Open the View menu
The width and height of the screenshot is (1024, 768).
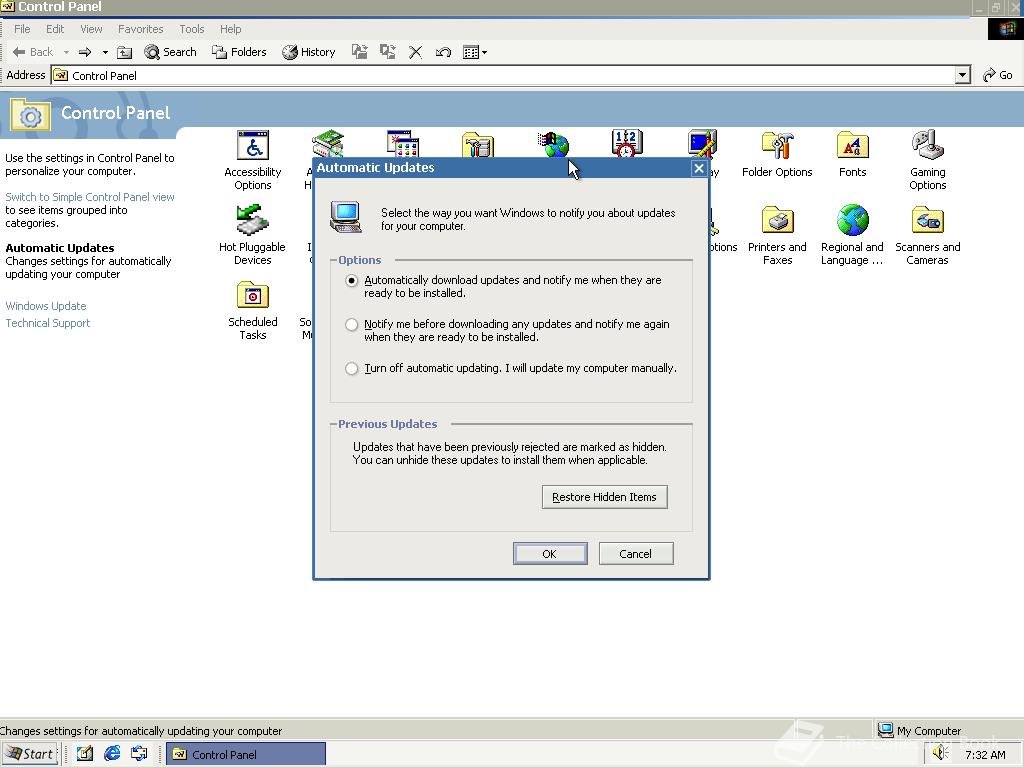(x=91, y=29)
